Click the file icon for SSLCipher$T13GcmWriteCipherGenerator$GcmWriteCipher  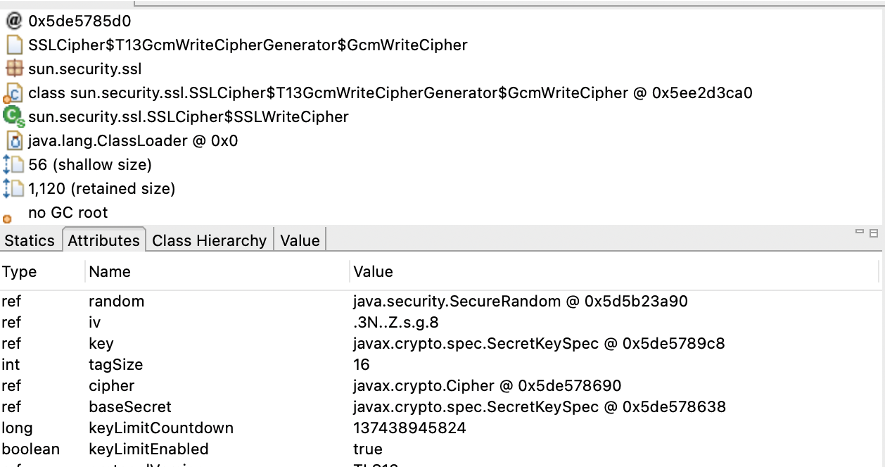(13, 45)
